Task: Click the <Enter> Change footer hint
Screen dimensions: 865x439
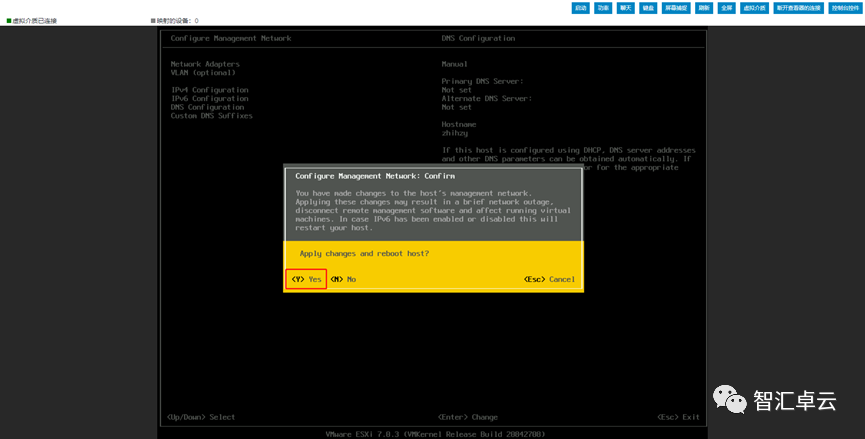Action: (x=468, y=417)
